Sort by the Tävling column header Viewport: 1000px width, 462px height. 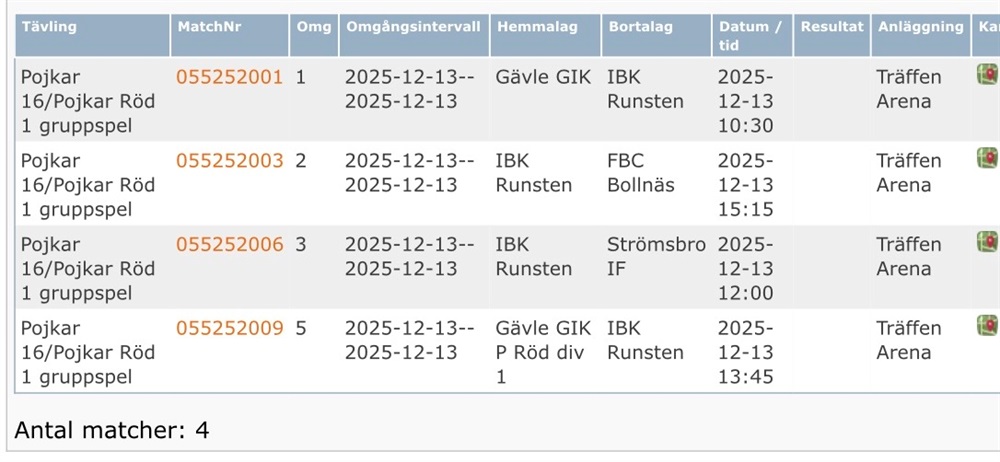tap(49, 27)
